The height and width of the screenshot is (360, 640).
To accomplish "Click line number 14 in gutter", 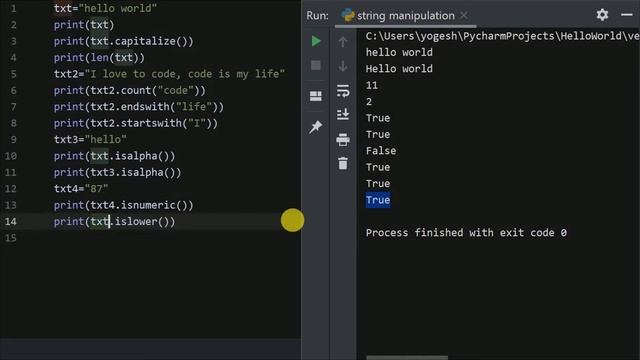I will click(11, 221).
